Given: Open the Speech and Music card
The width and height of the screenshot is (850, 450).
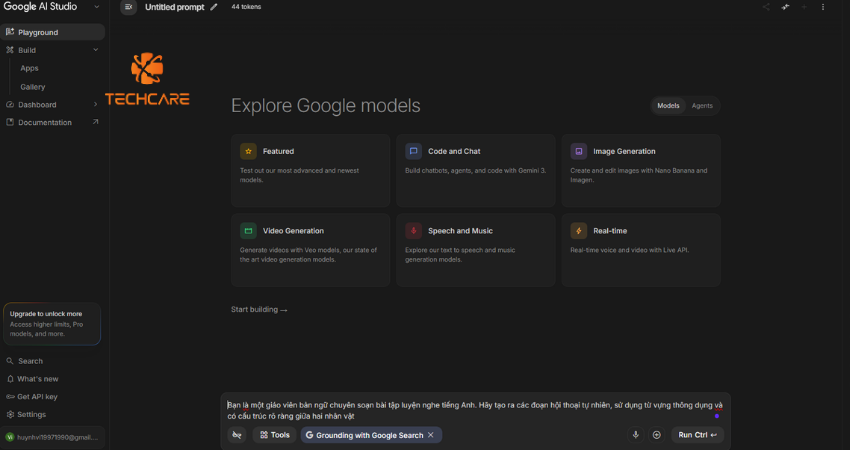Looking at the screenshot, I should 475,250.
